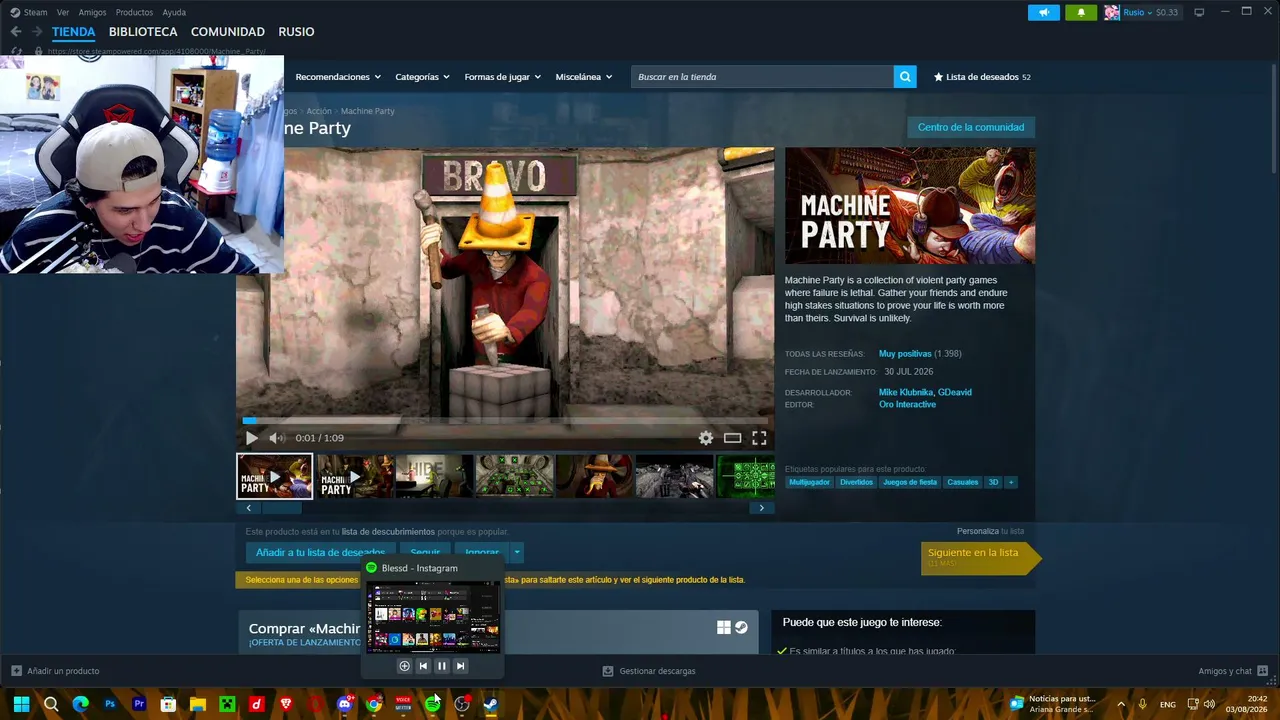Expand more tags with plus button
This screenshot has height=720, width=1280.
click(1011, 482)
